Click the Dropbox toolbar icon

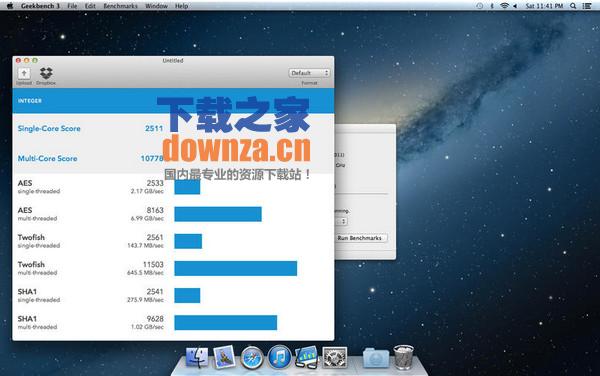pos(46,73)
